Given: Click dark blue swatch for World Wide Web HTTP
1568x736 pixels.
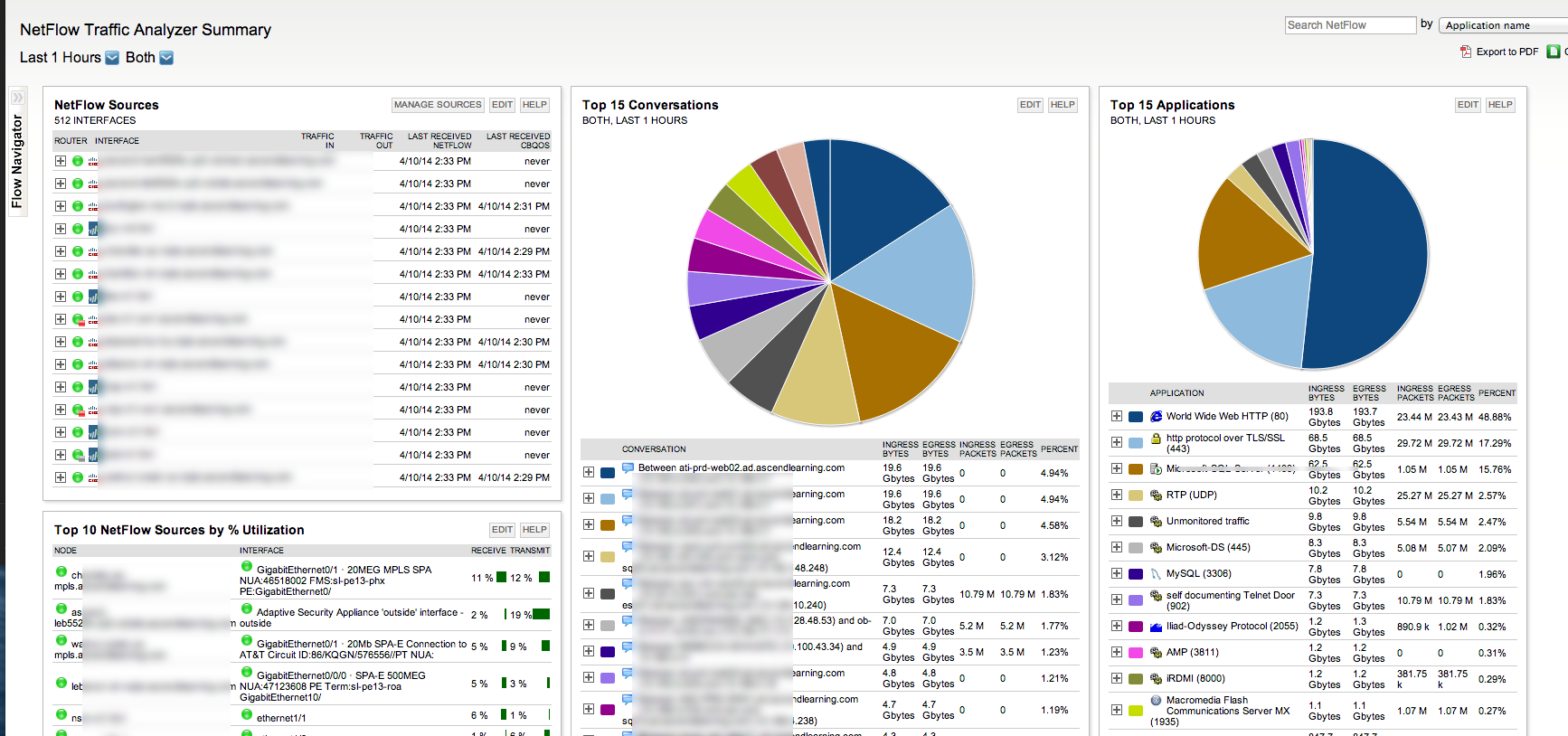Looking at the screenshot, I should (1136, 417).
